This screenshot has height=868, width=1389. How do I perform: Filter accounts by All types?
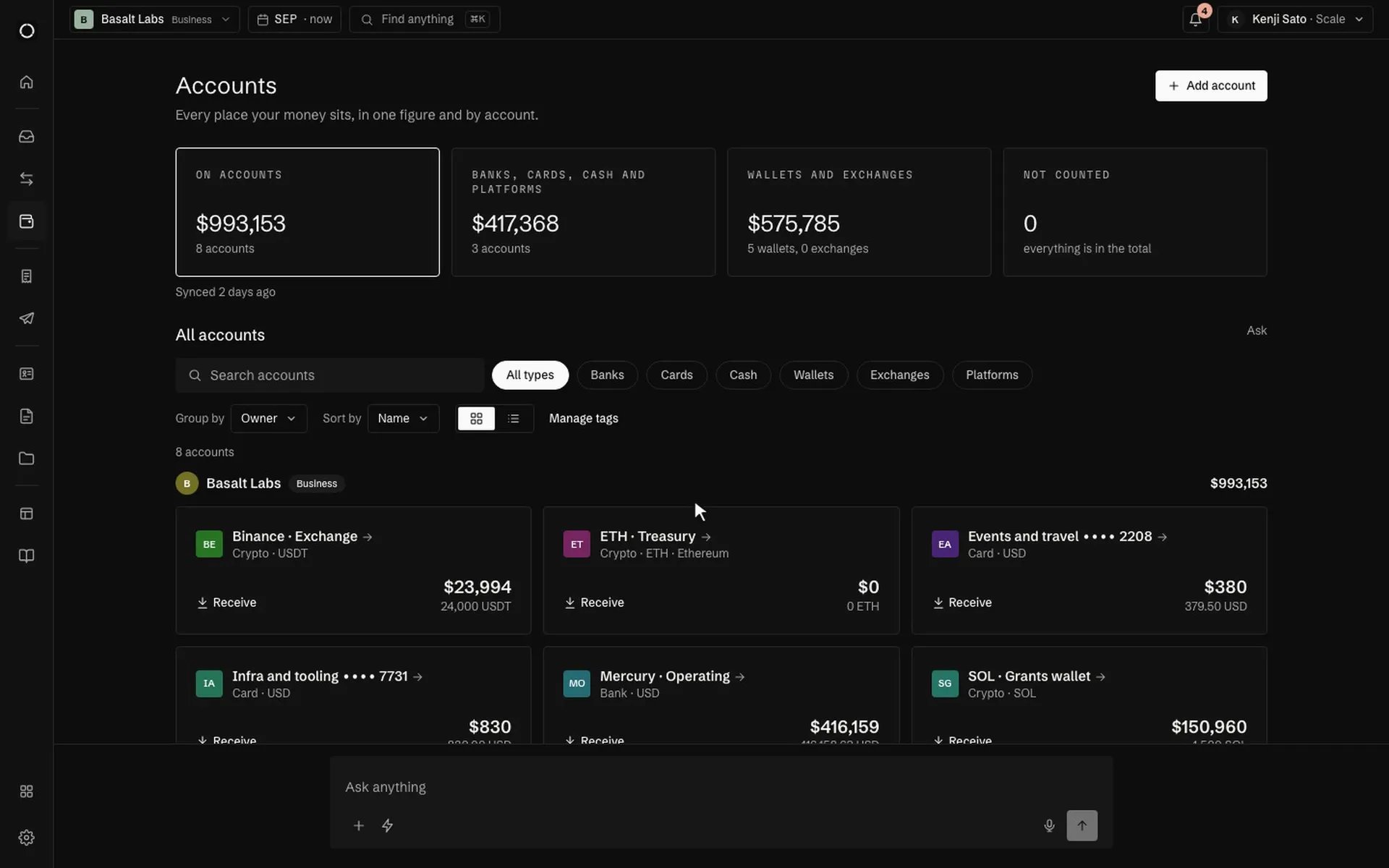[530, 375]
